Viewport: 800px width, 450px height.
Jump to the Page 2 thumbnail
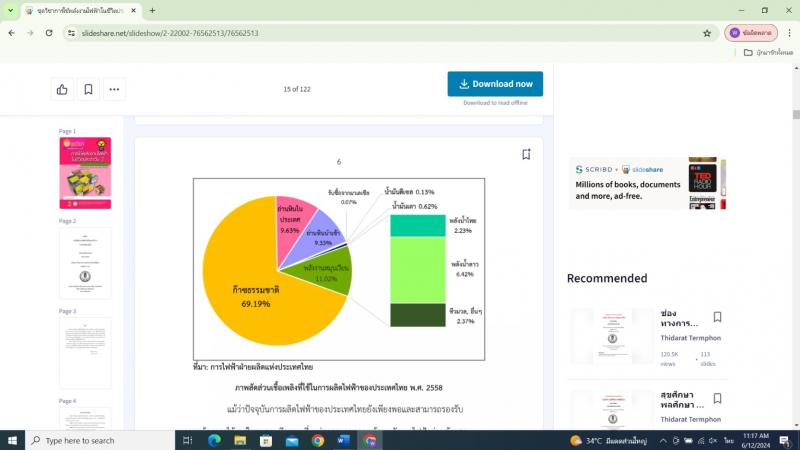[x=85, y=263]
